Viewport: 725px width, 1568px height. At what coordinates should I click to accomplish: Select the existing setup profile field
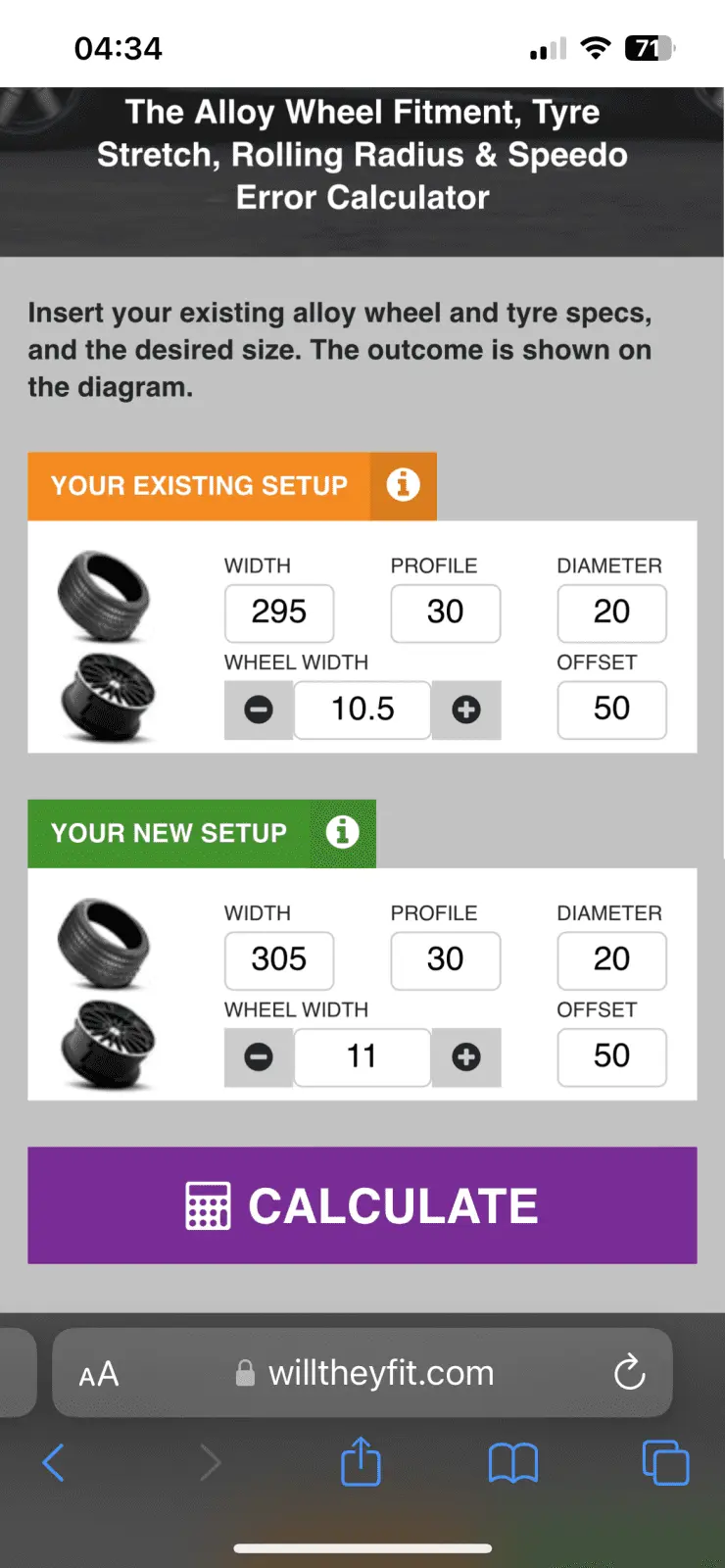click(446, 612)
